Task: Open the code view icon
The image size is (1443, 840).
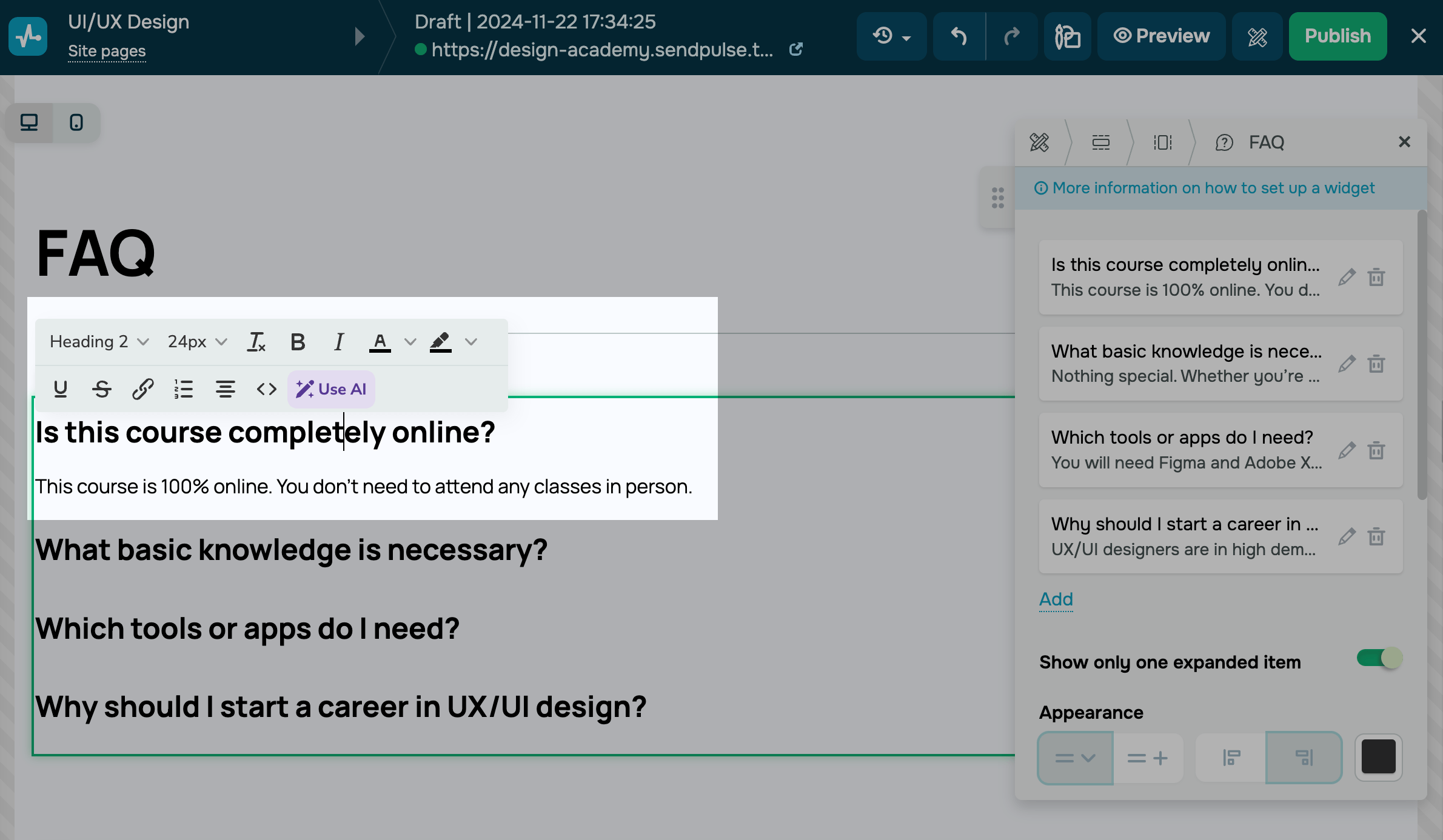Action: tap(266, 389)
